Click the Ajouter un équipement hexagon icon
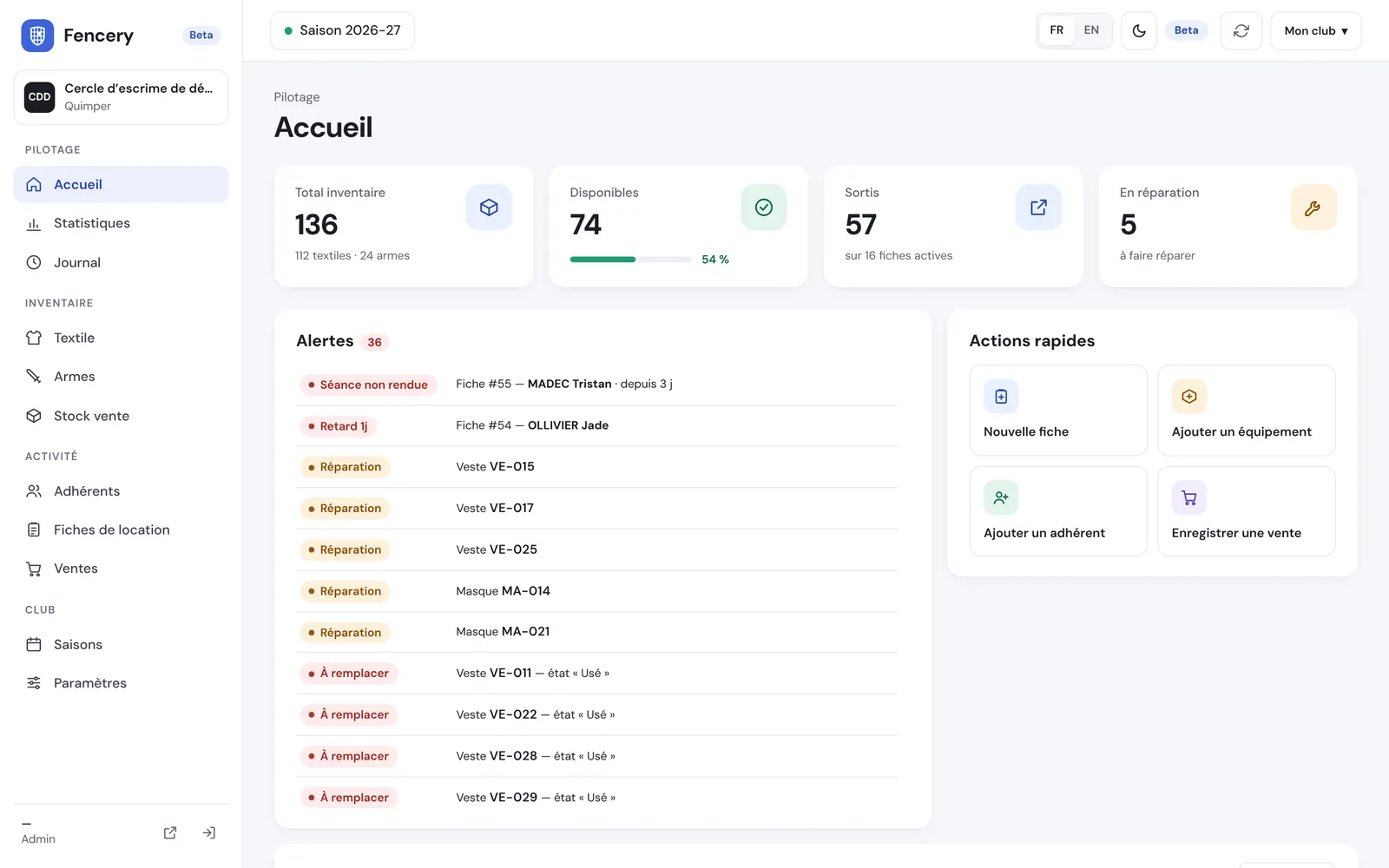This screenshot has height=868, width=1389. point(1189,397)
